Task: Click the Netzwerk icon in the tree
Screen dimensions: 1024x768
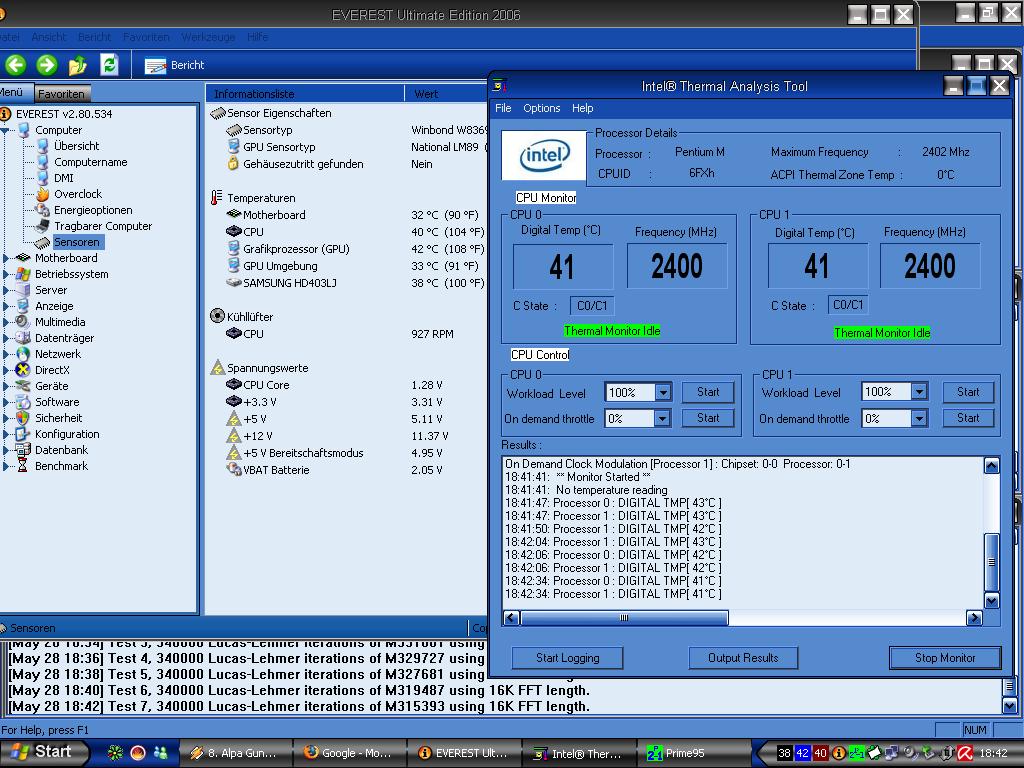Action: click(23, 354)
